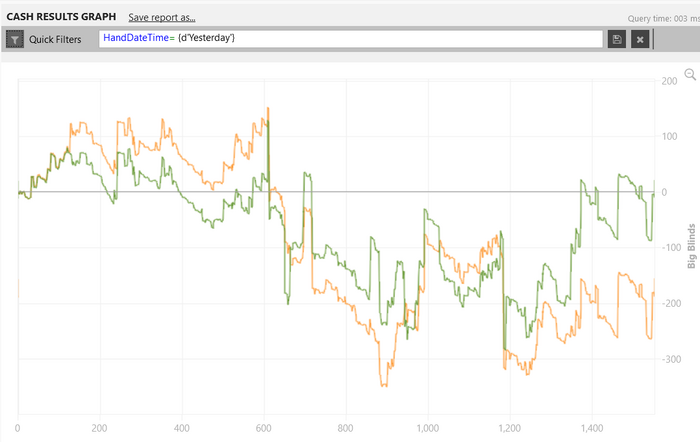Open the Save report as link
The width and height of the screenshot is (700, 442).
click(162, 17)
